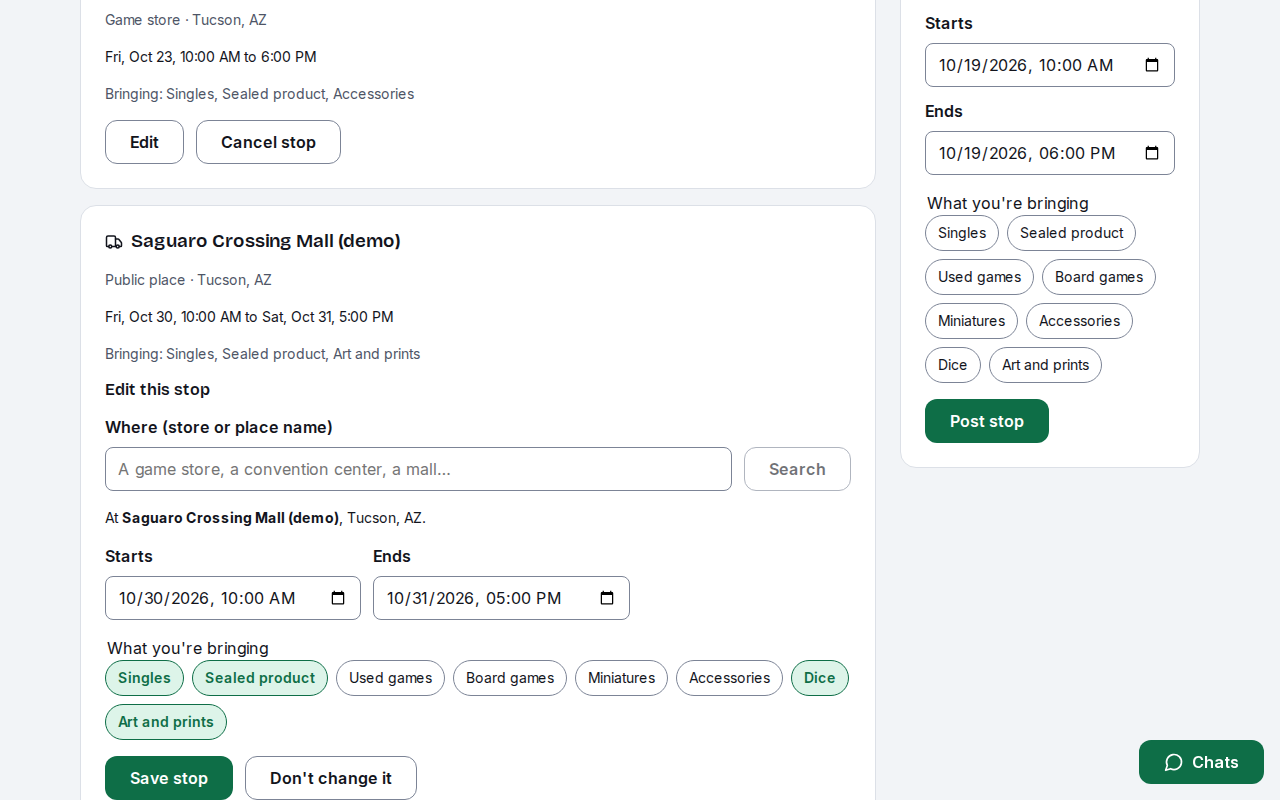The image size is (1280, 800).
Task: Select Board games chip in new stop sidebar
Action: 1099,277
